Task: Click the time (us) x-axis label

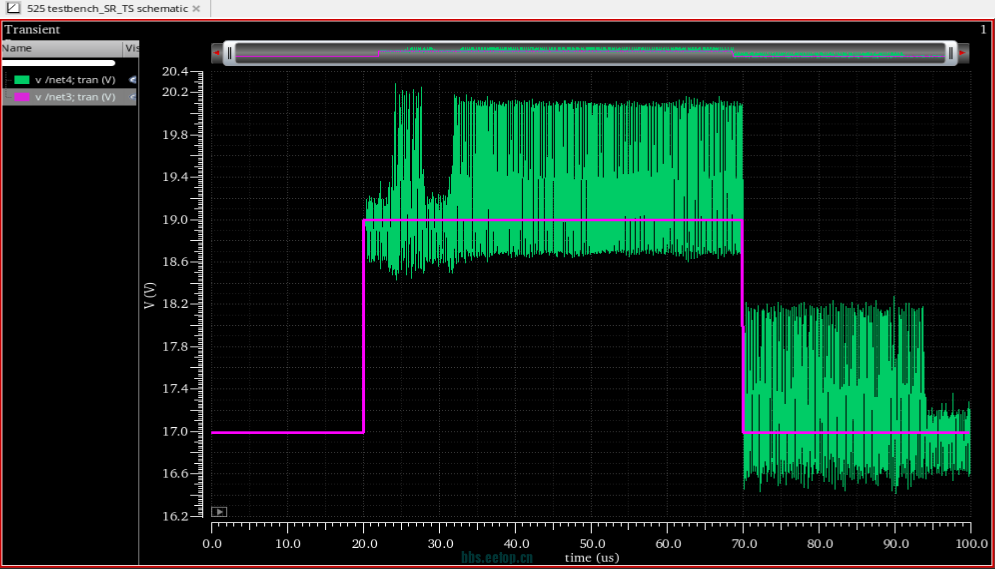Action: click(x=591, y=557)
